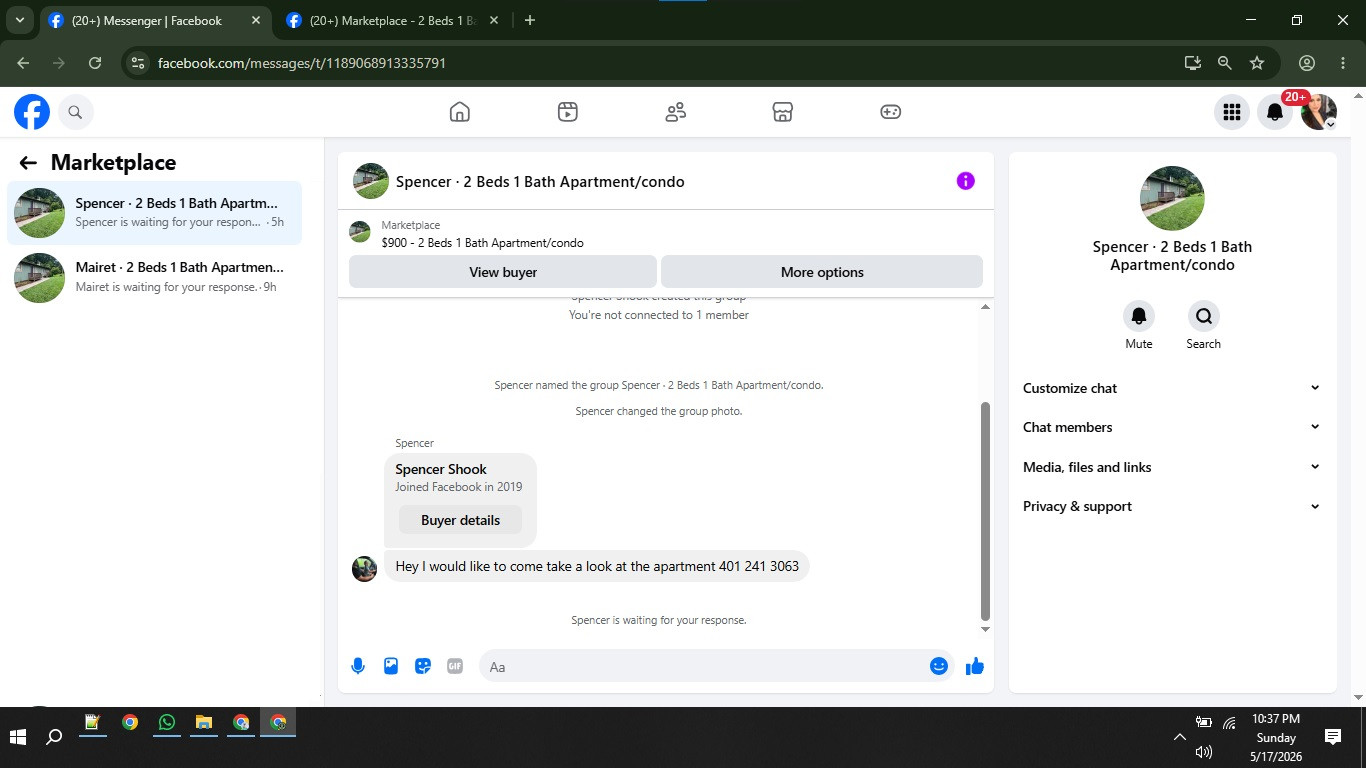Screen dimensions: 1366x768
Task: Open the Marketplace storefront icon
Action: (783, 112)
